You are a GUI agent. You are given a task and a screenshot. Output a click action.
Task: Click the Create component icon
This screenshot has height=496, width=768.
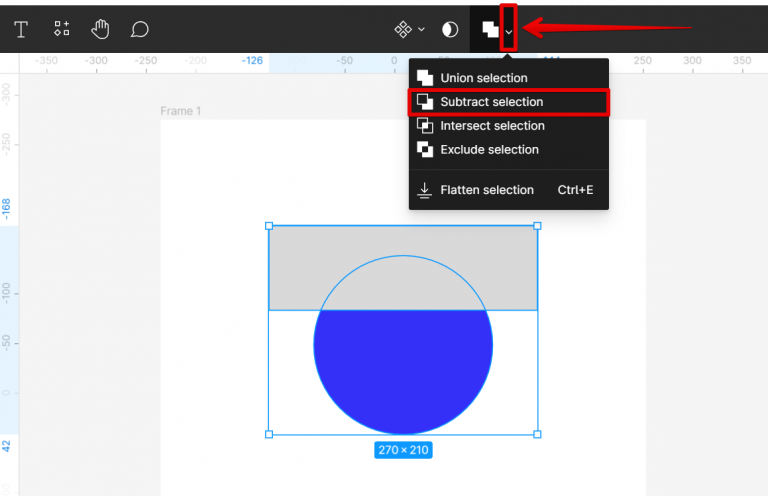[403, 29]
